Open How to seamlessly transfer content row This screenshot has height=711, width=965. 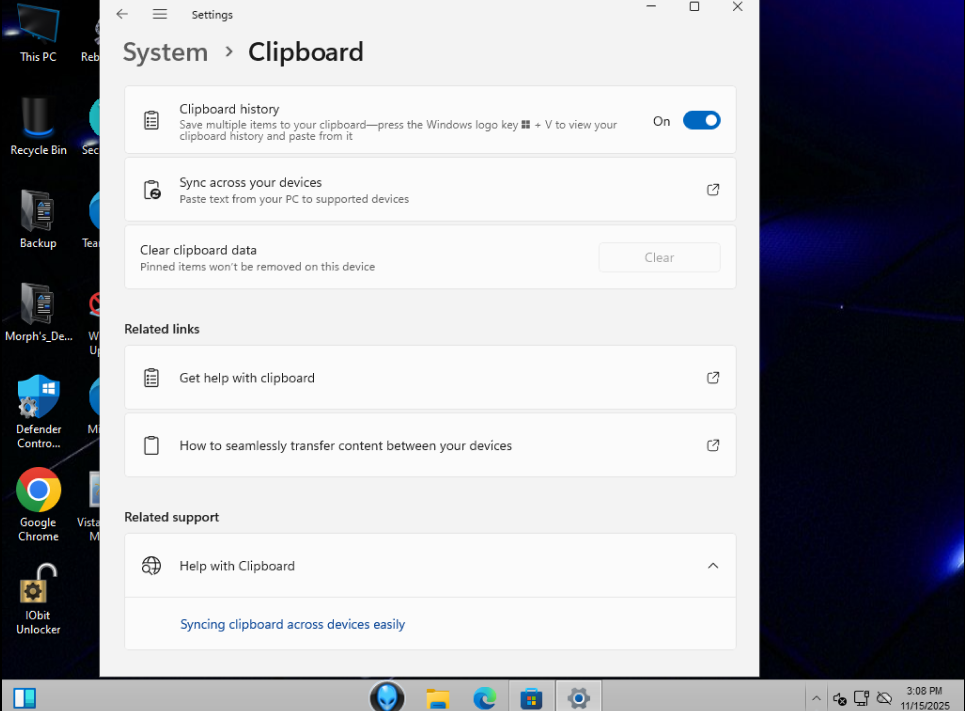[x=430, y=446]
